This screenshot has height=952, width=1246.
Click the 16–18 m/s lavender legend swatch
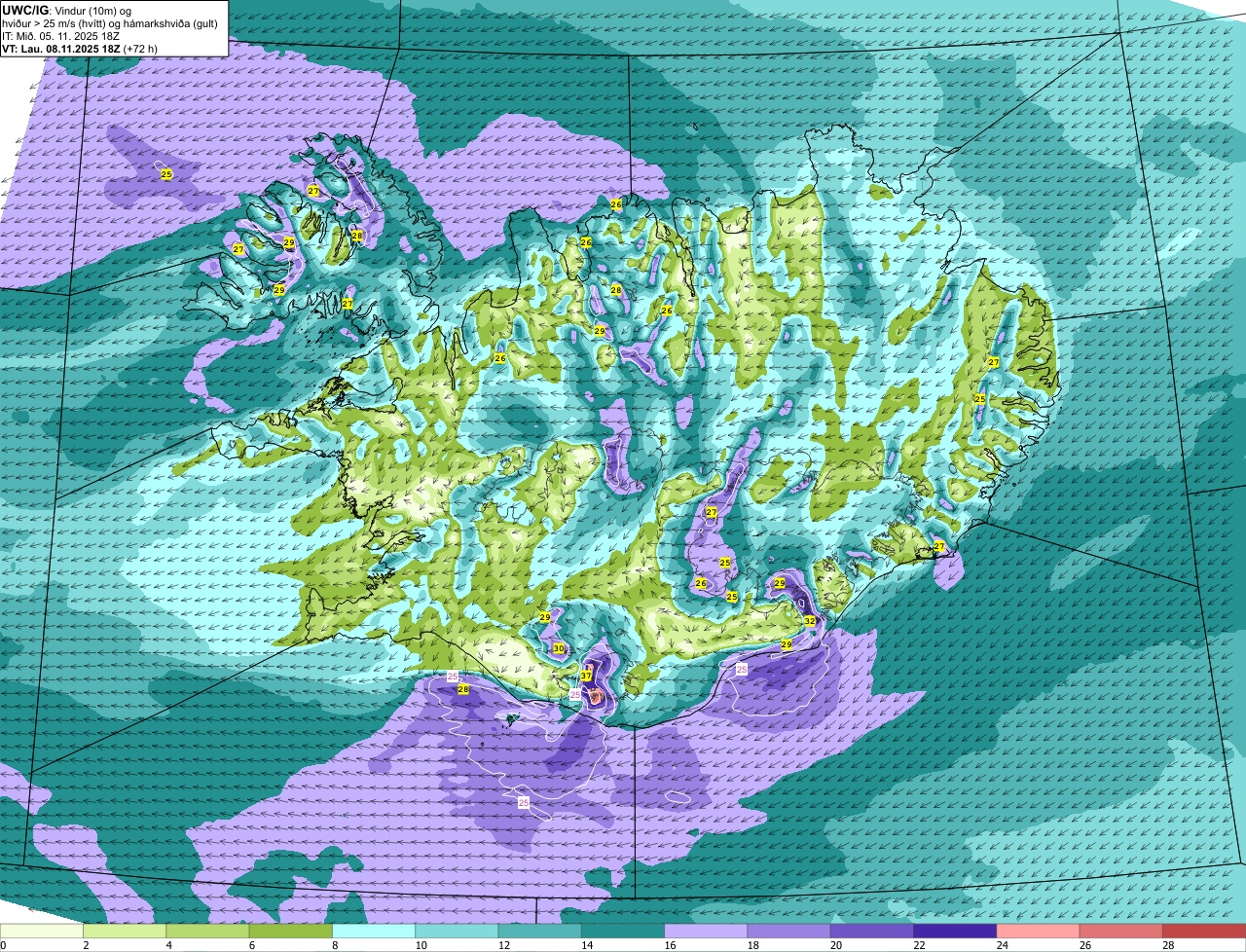706,932
